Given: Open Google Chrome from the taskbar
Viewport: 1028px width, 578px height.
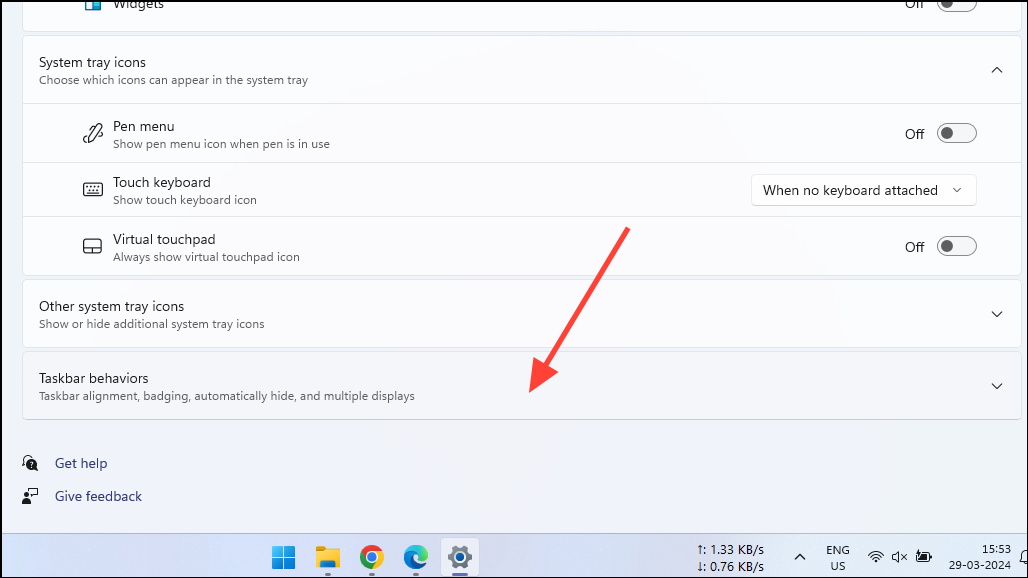Looking at the screenshot, I should point(371,557).
